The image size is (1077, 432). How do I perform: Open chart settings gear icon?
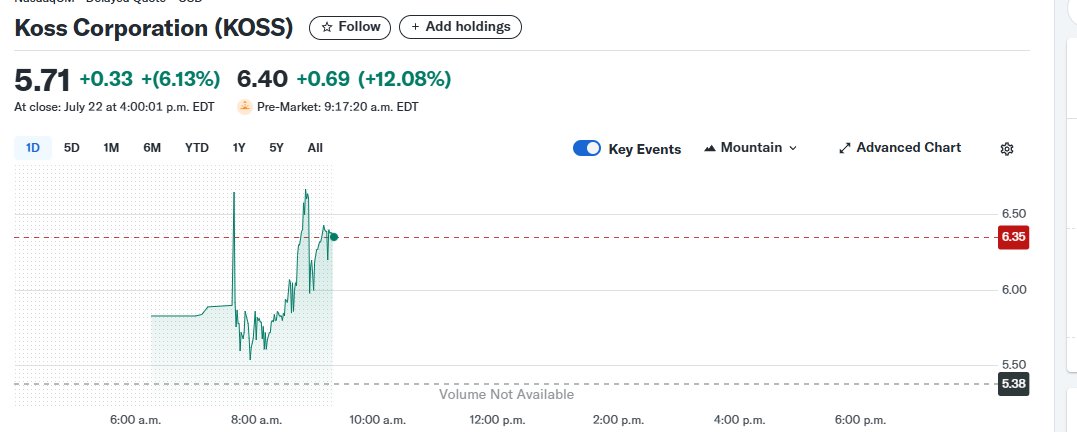(1006, 149)
